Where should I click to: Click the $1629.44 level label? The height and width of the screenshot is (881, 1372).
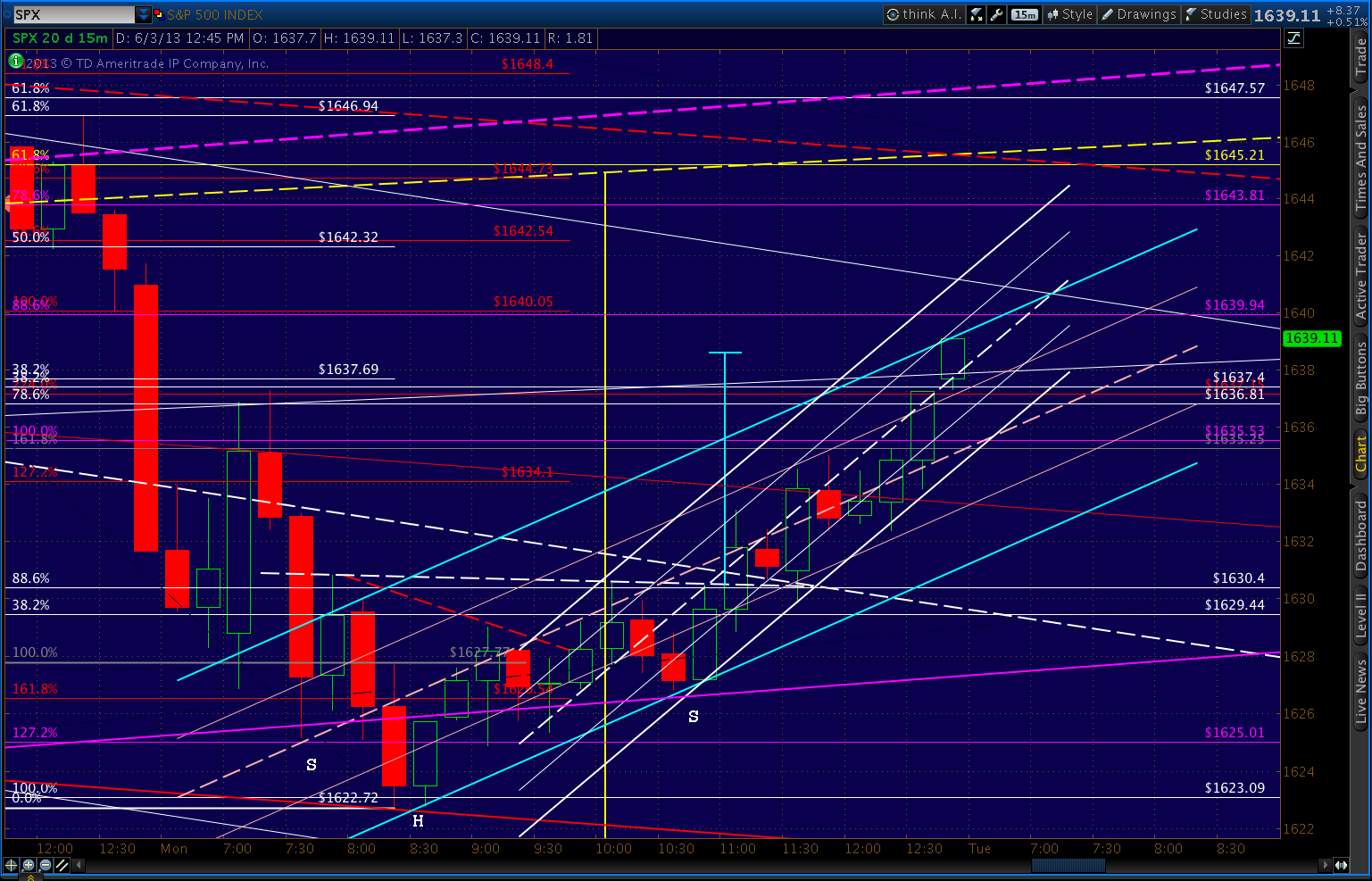click(1235, 604)
